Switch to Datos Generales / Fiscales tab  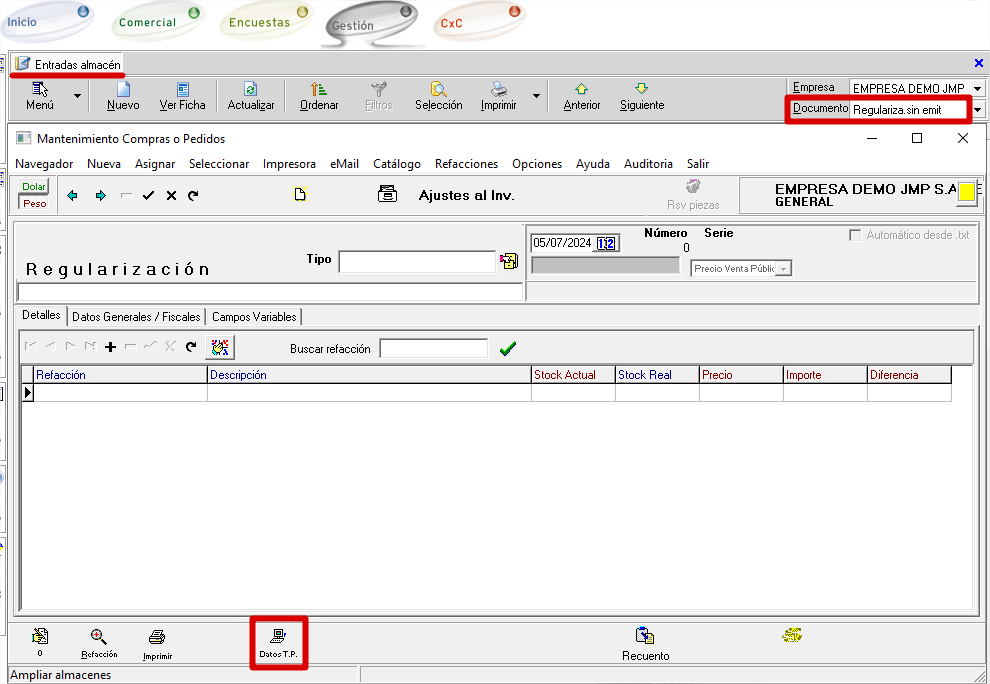point(136,316)
